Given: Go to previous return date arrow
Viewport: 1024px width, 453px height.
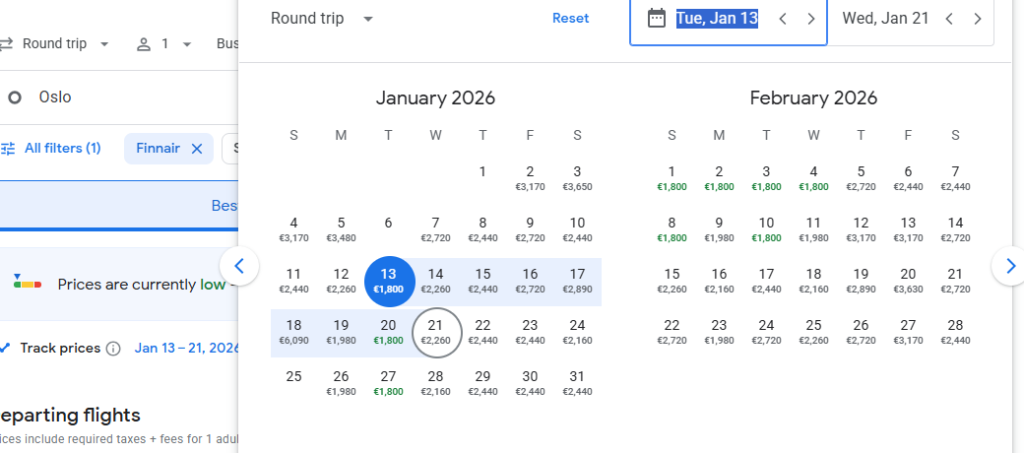Looking at the screenshot, I should (x=949, y=19).
